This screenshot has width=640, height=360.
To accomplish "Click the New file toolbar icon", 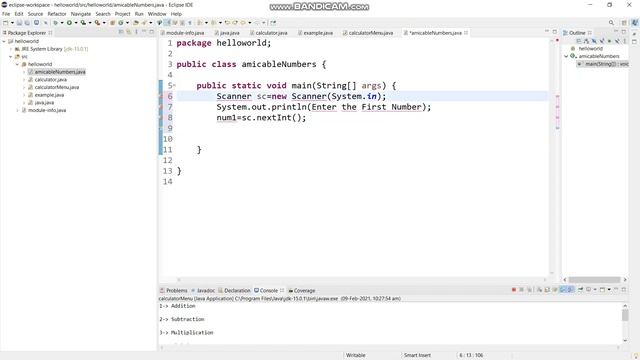I will (6, 23).
